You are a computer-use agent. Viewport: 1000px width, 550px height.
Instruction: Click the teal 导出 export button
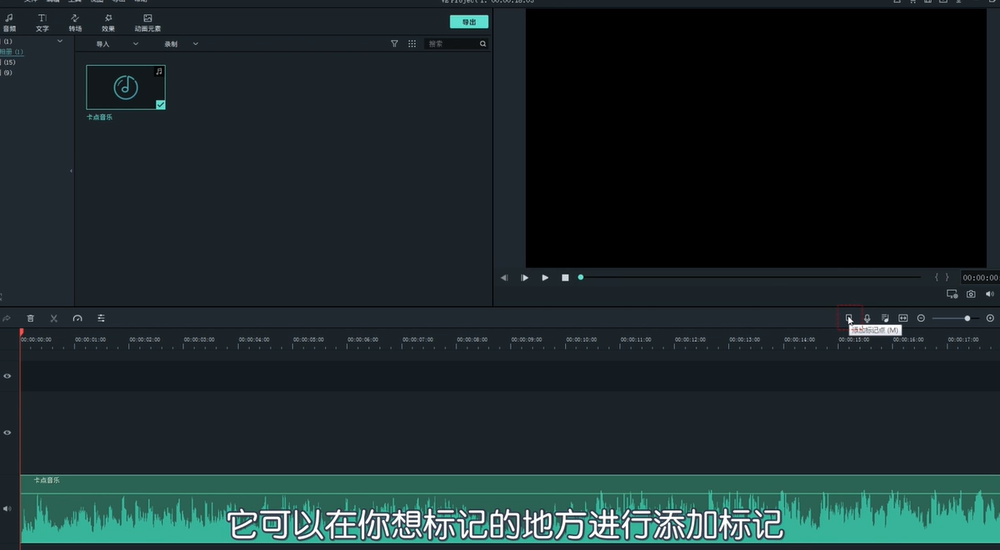point(469,22)
